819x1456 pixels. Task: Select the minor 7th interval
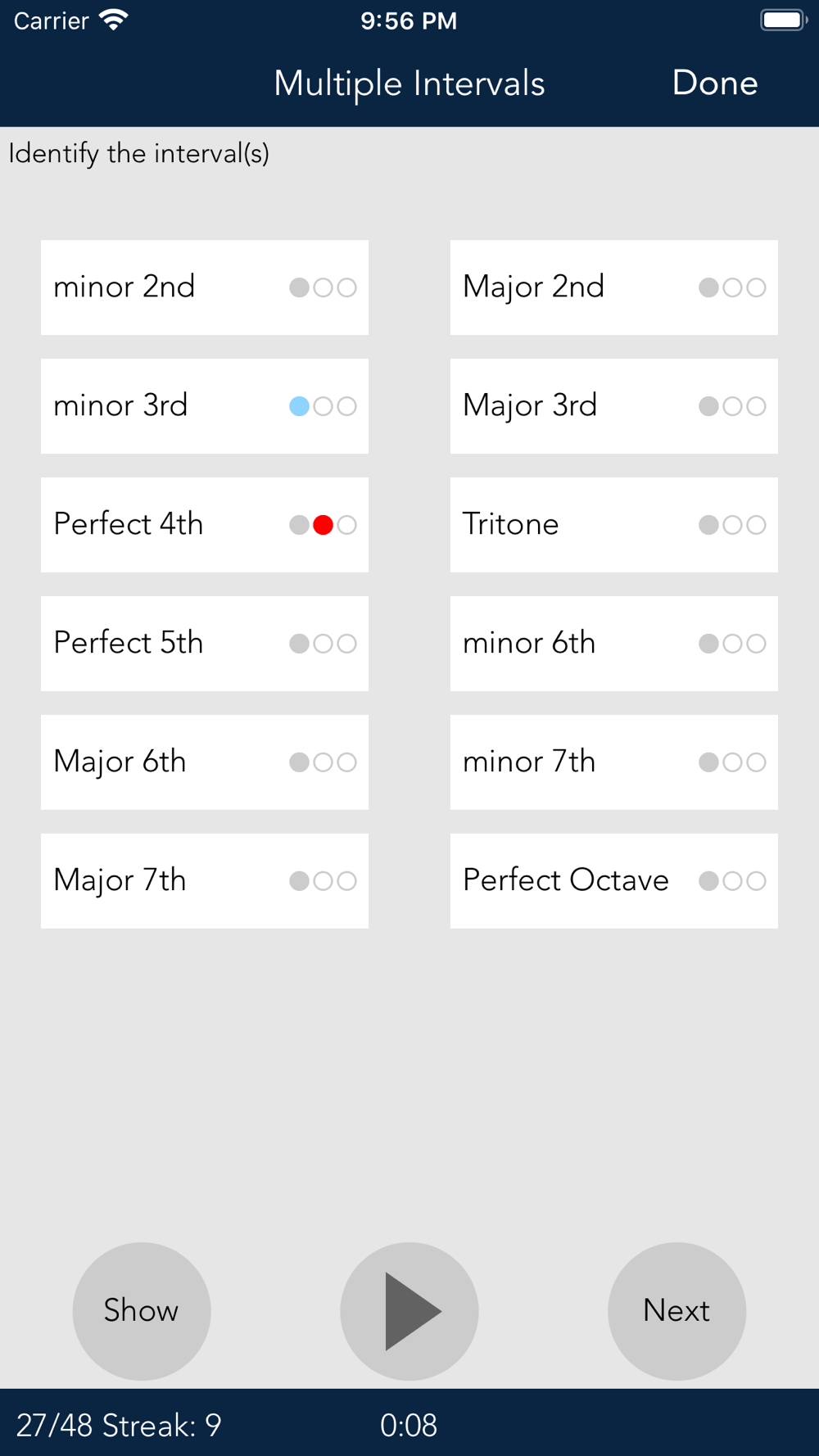(x=614, y=762)
